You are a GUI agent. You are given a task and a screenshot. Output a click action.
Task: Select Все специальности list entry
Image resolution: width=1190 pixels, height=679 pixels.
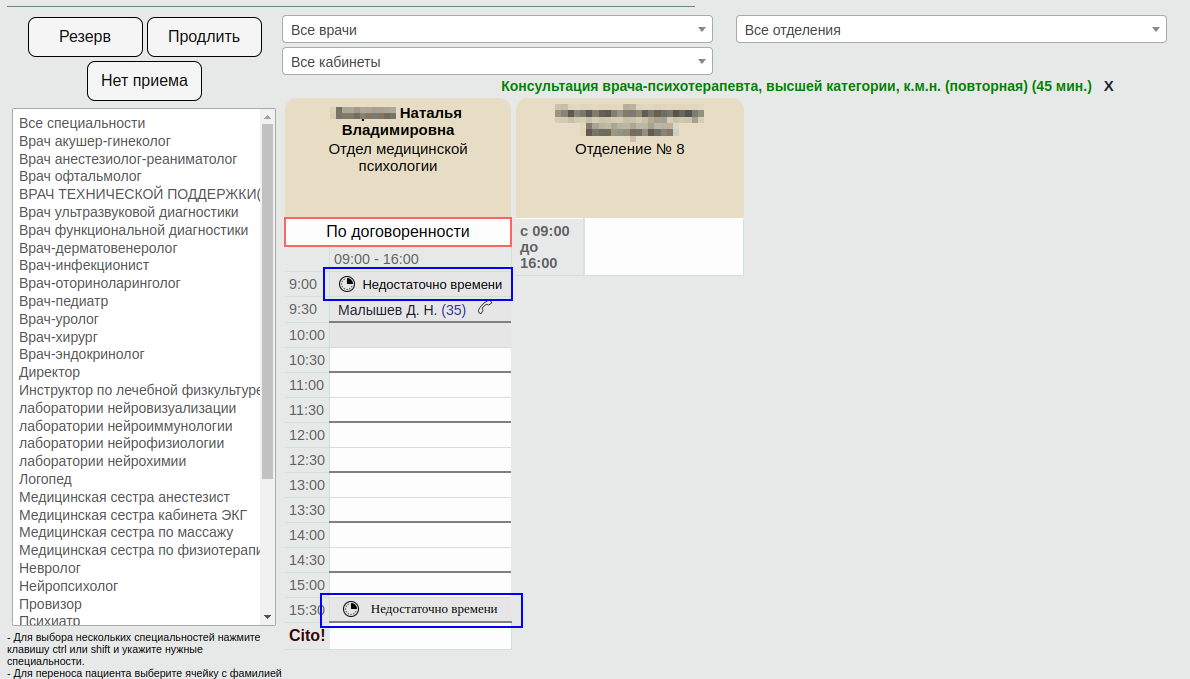[x=82, y=123]
